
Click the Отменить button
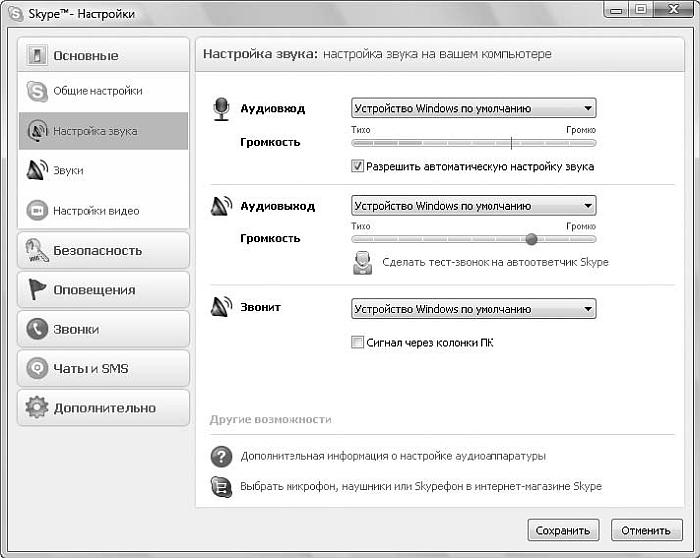point(646,530)
